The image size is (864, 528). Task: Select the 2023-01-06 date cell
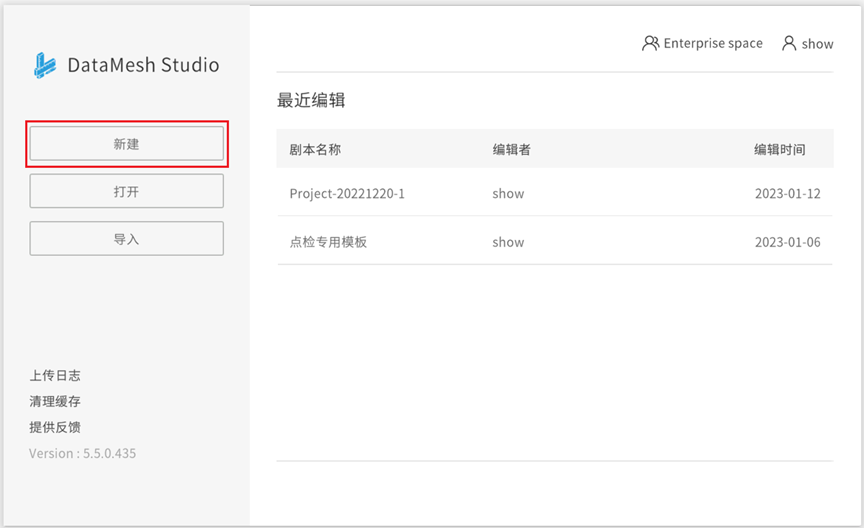[x=787, y=242]
